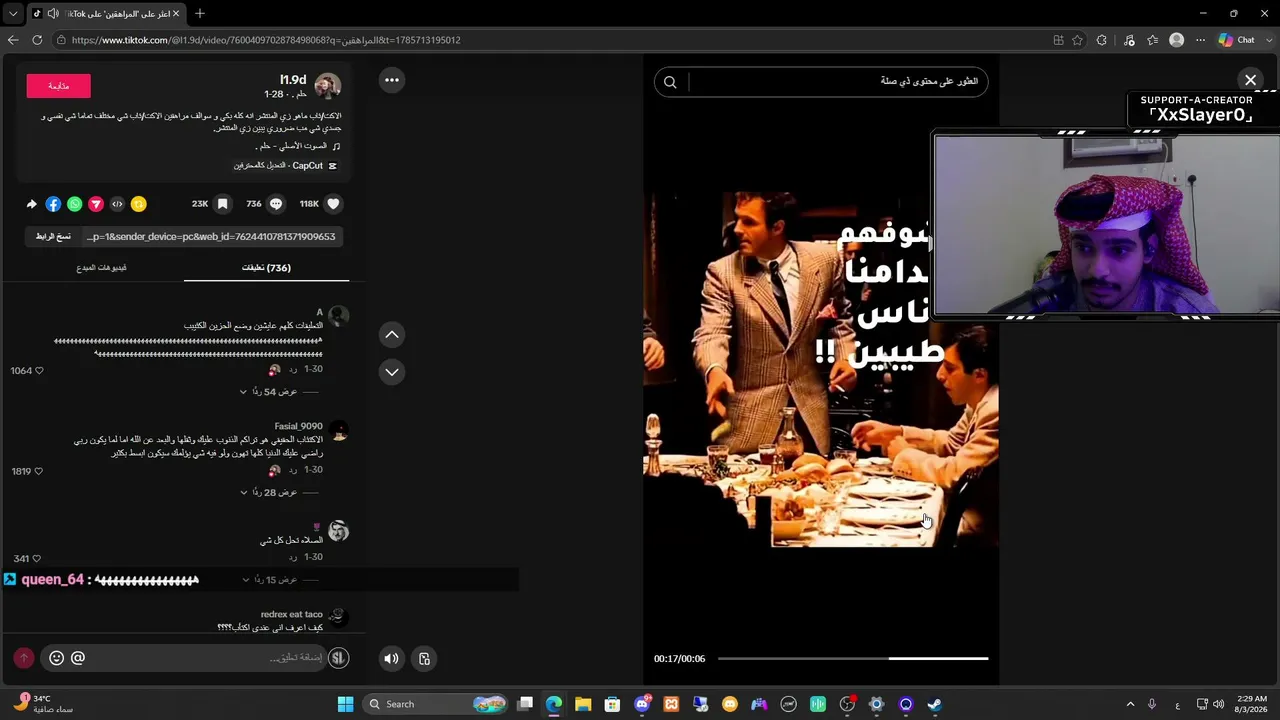Image resolution: width=1280 pixels, height=720 pixels.
Task: Like the comment with 341 likes
Action: point(36,559)
